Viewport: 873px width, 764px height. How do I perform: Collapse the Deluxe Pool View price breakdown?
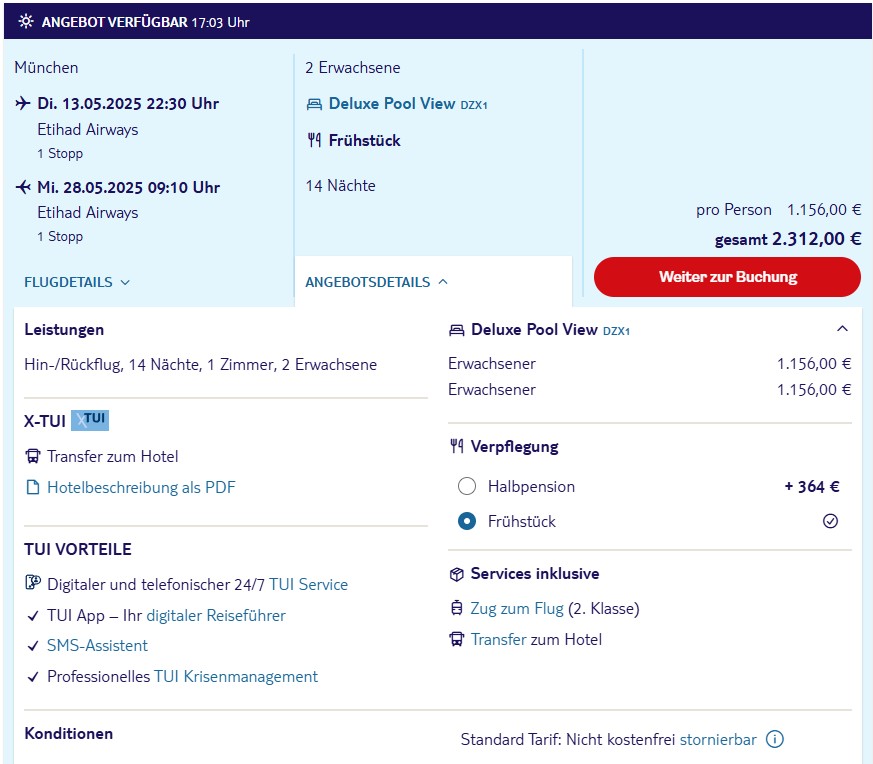coord(842,329)
